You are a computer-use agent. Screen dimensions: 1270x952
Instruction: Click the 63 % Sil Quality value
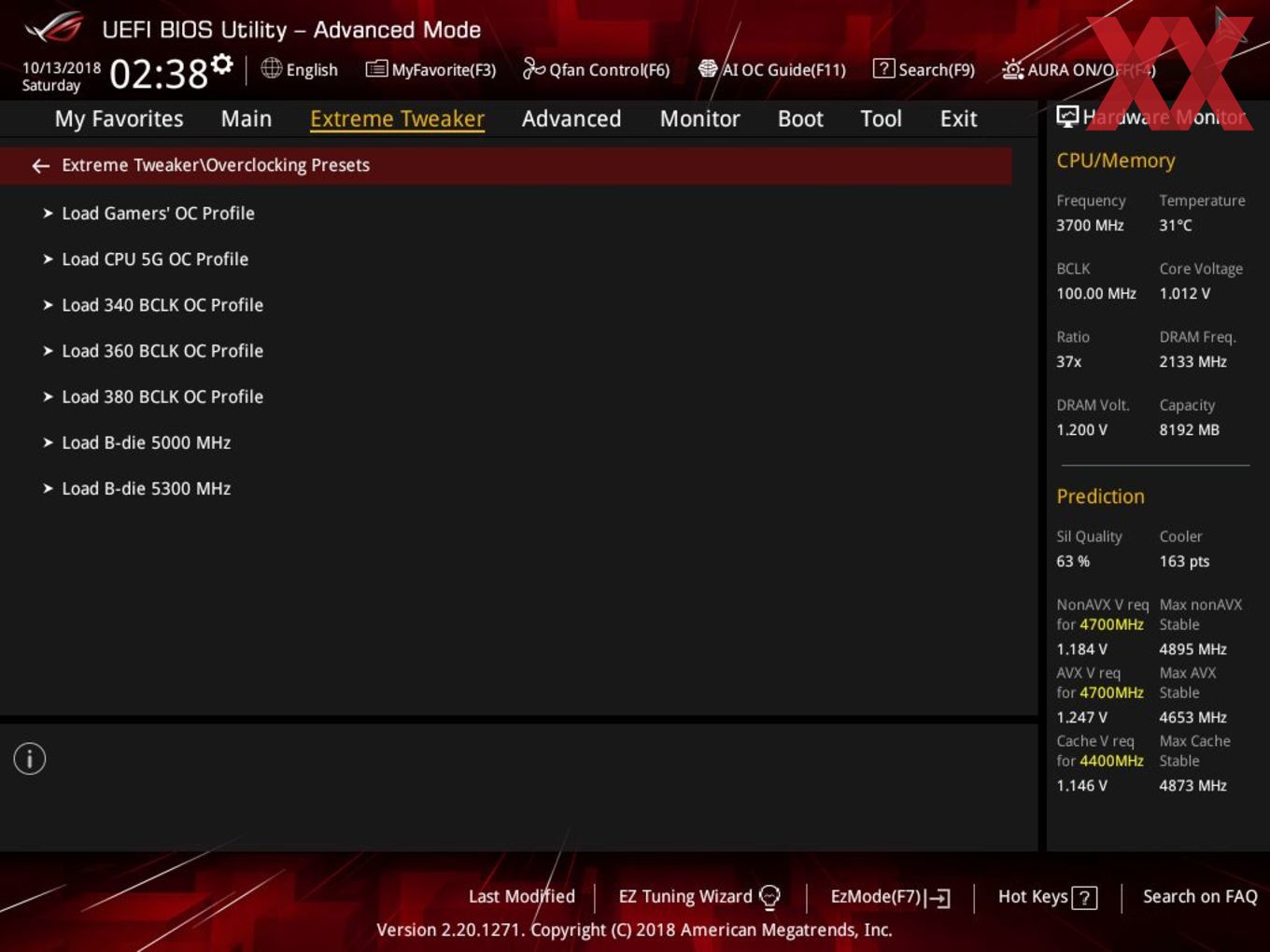click(x=1073, y=561)
